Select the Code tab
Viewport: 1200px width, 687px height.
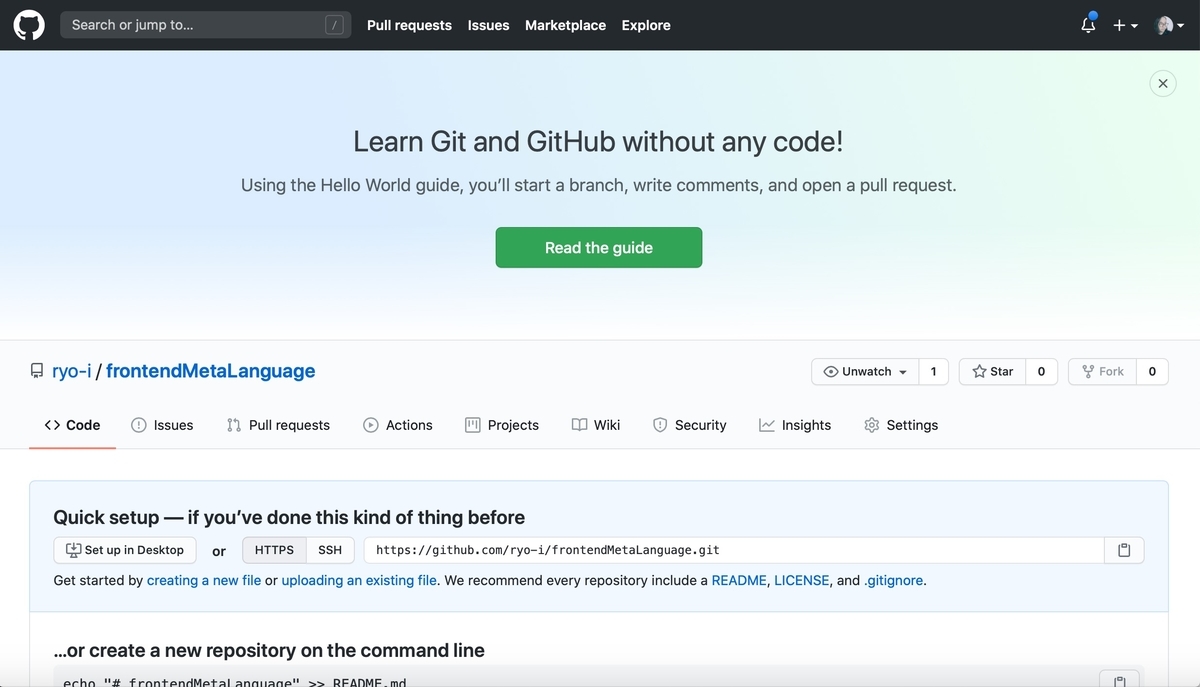[x=72, y=425]
